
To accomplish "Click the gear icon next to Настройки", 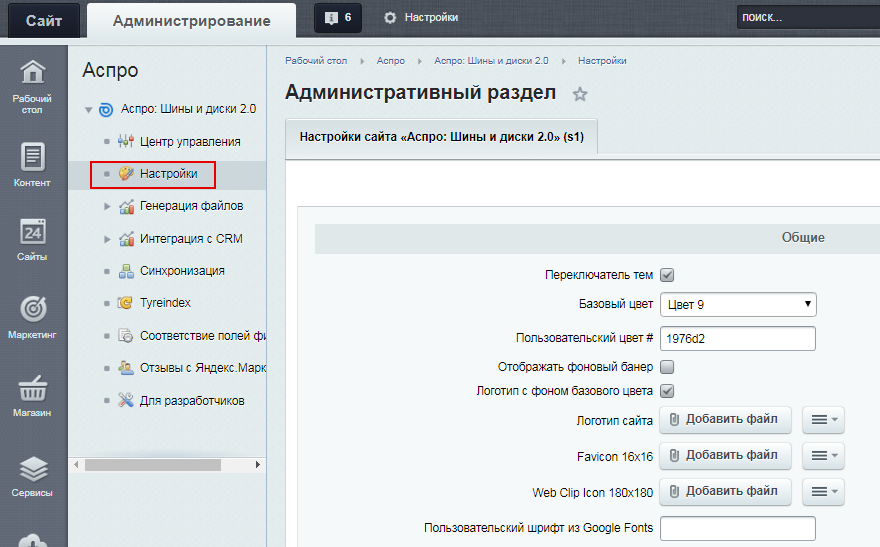I will point(390,18).
